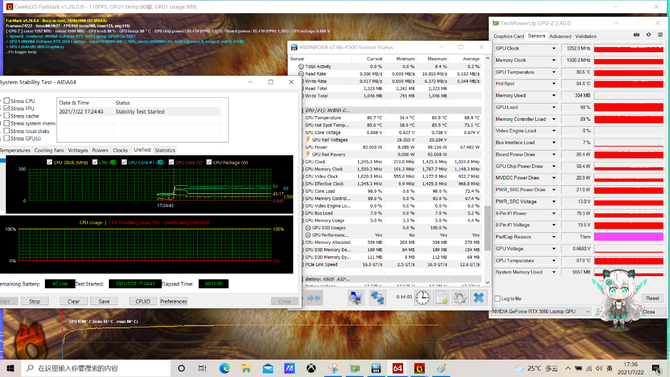Screen dimensions: 670x377
Task: Open the NVIDIA GeForce RTX 3060 GPU selector
Action: pos(541,311)
